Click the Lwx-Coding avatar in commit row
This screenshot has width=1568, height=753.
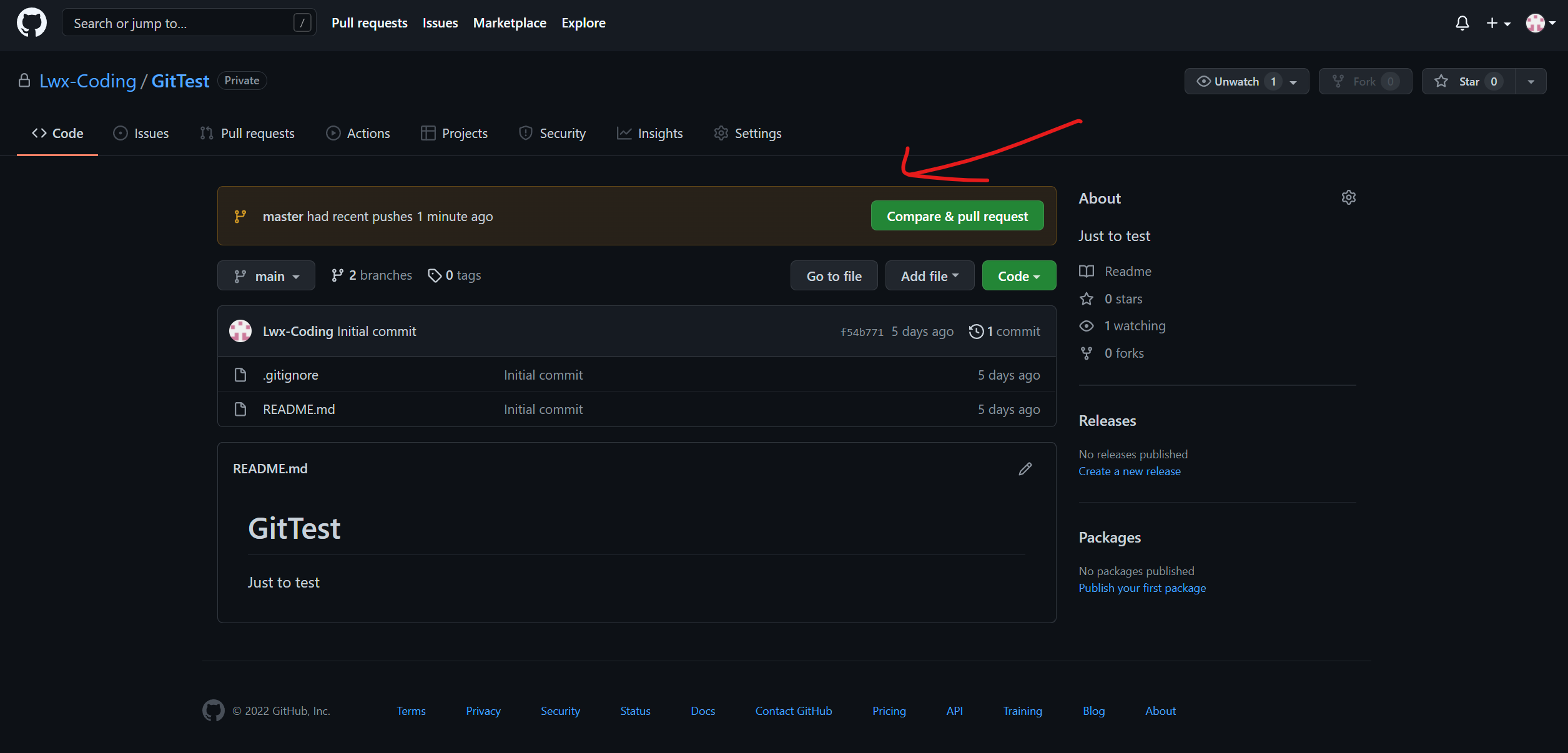pos(240,331)
